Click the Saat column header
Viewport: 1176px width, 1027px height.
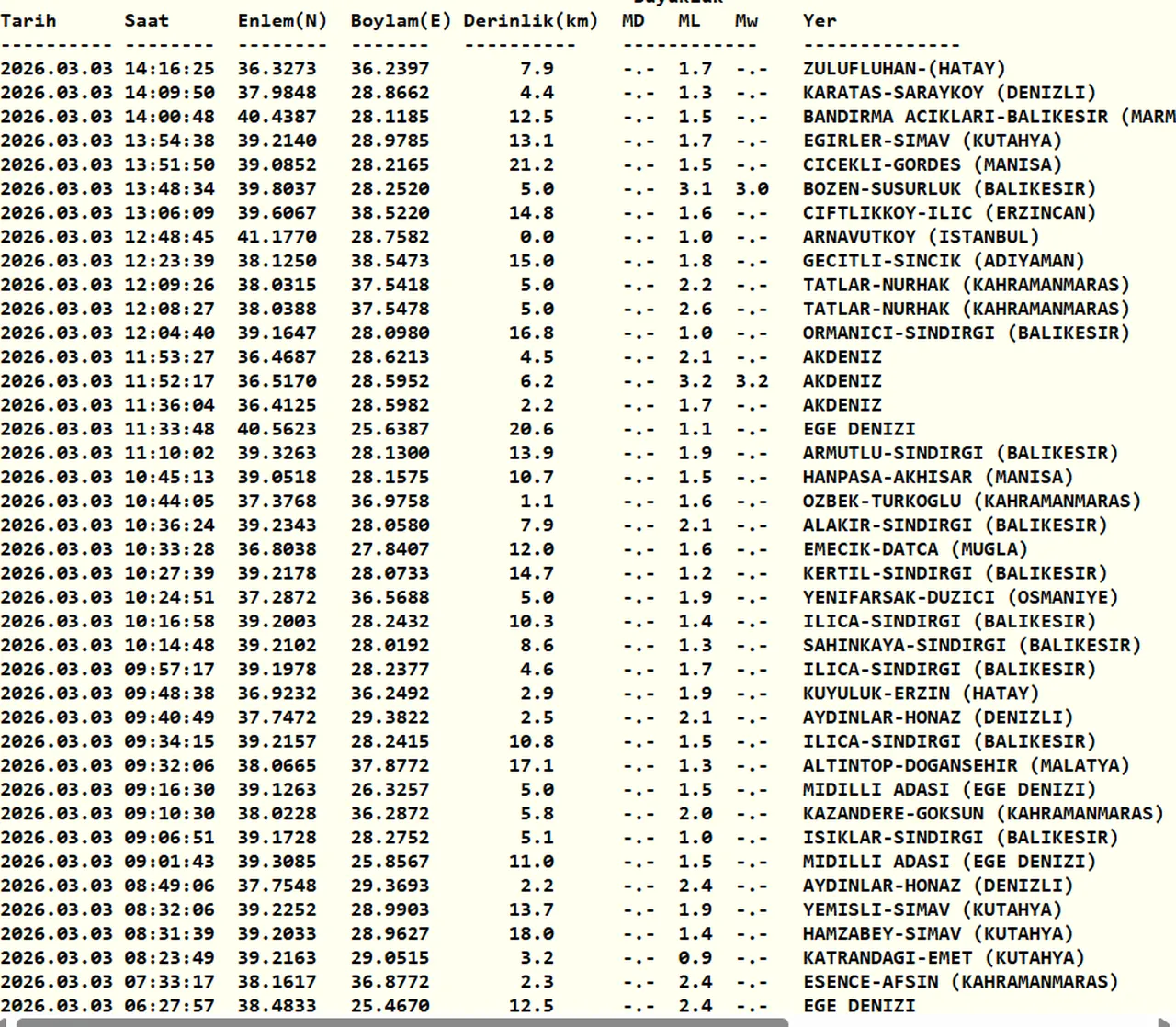[x=146, y=20]
